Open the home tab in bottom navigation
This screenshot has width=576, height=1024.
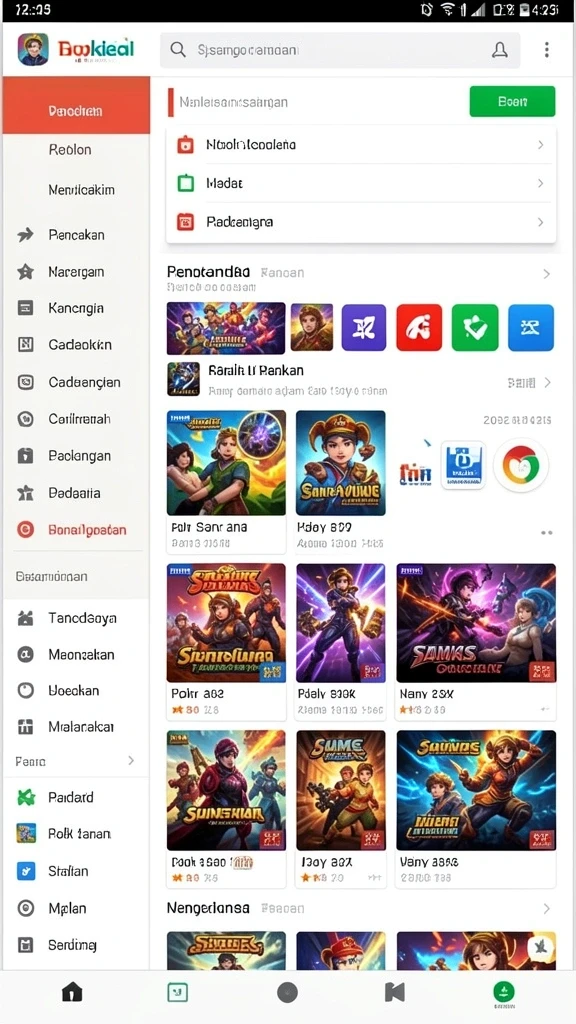click(72, 993)
